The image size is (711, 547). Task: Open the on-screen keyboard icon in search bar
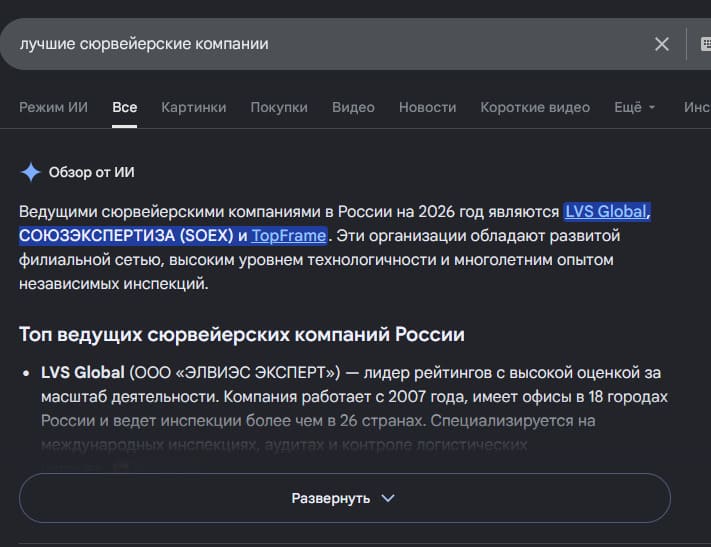pyautogui.click(x=706, y=44)
